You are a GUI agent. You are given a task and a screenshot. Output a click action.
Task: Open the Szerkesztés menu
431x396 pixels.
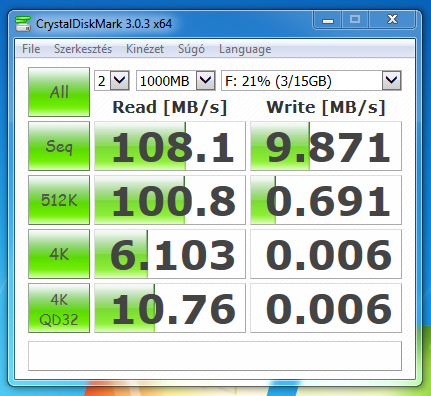pos(83,49)
